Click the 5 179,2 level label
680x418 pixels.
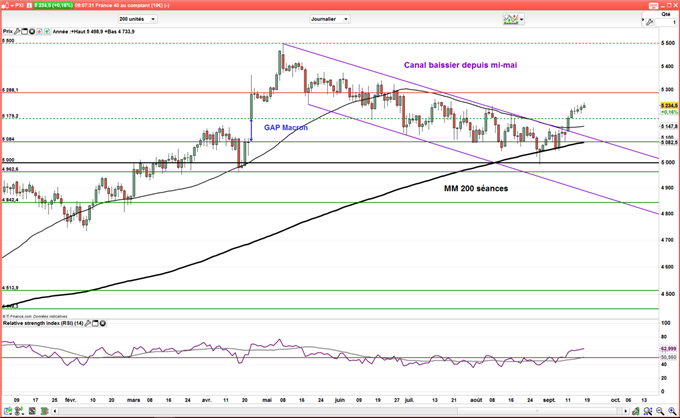point(10,116)
